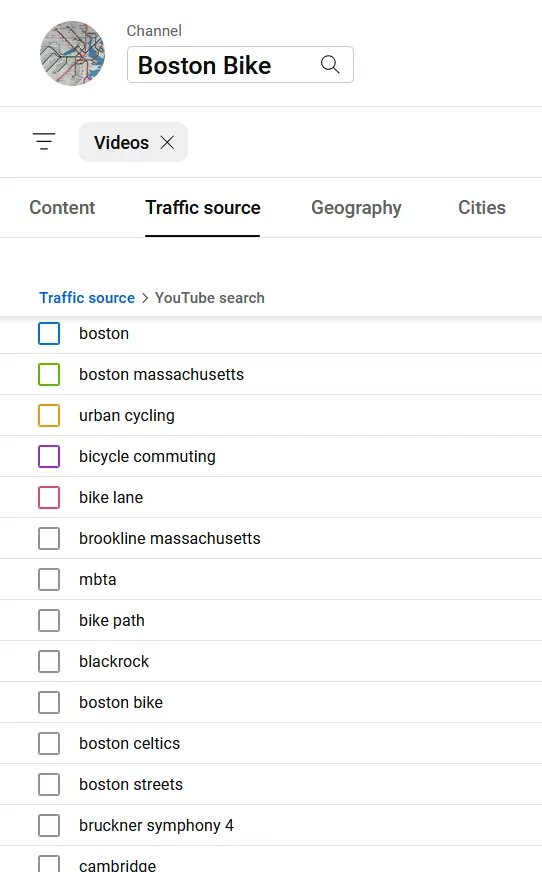The image size is (542, 872).
Task: Click the 'boston bike' search term
Action: [x=121, y=702]
